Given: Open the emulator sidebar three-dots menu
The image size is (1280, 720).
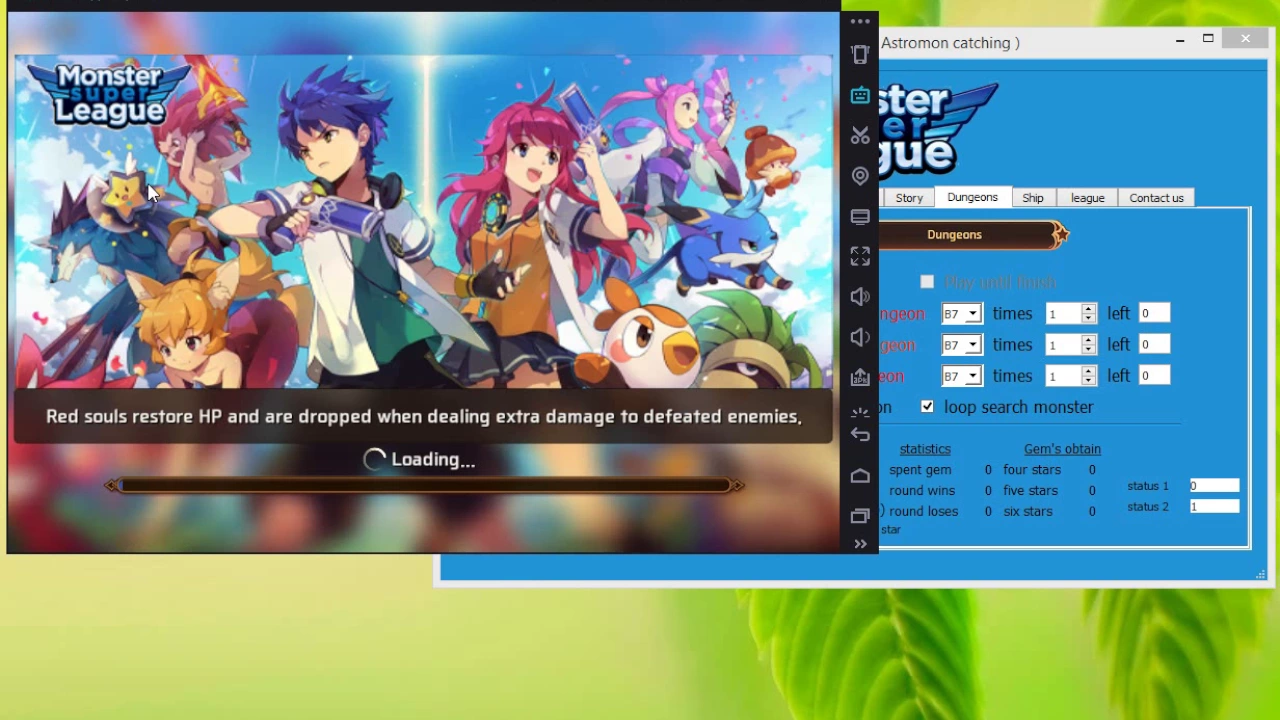Looking at the screenshot, I should point(860,21).
